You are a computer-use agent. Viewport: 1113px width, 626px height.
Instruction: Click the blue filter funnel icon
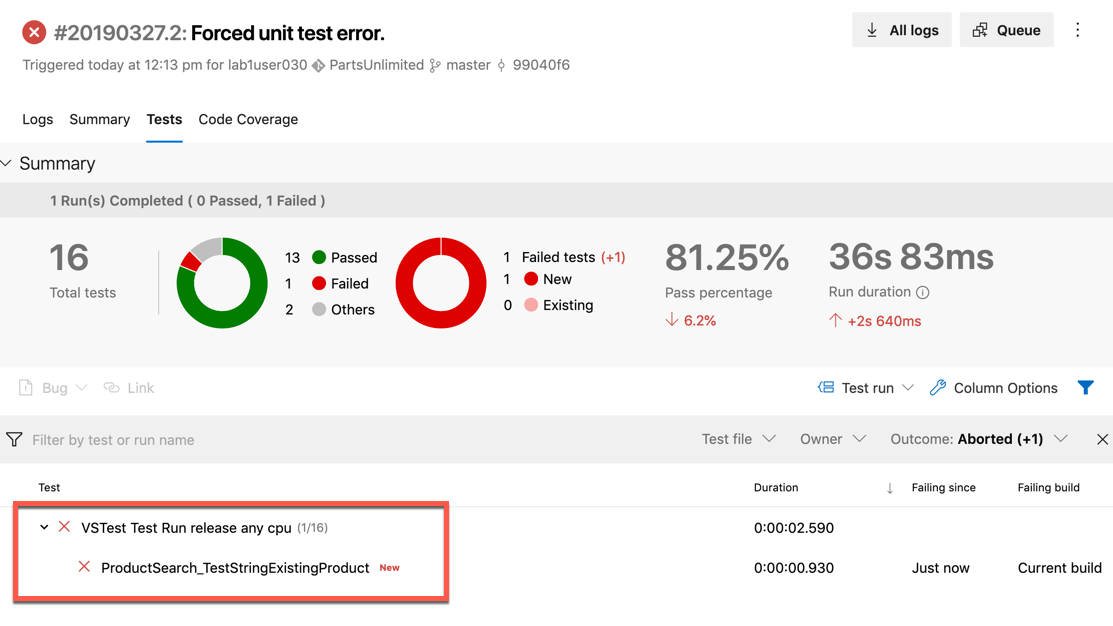[x=1085, y=388]
